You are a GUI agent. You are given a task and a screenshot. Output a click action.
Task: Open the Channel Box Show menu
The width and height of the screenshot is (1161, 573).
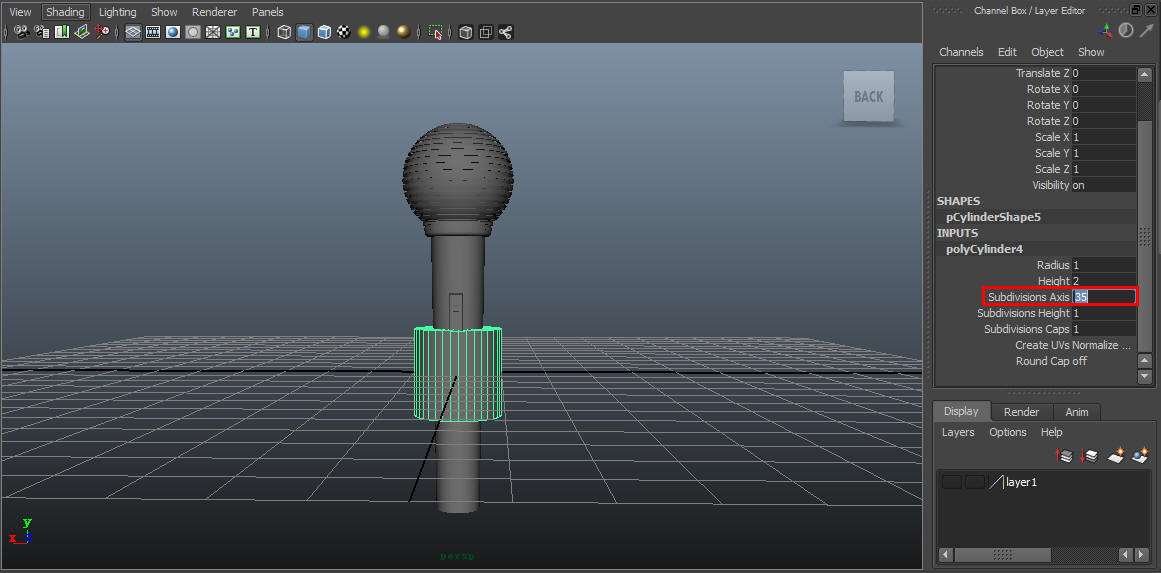(1091, 52)
